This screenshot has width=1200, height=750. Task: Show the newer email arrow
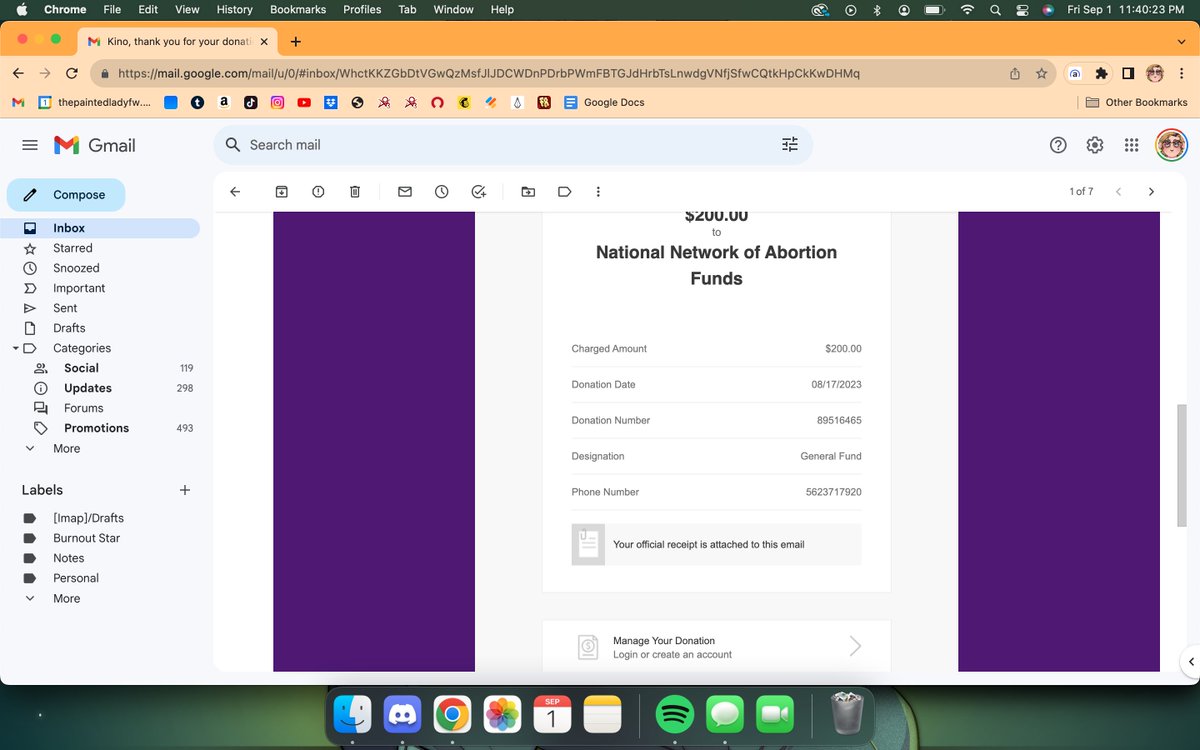coord(1118,191)
